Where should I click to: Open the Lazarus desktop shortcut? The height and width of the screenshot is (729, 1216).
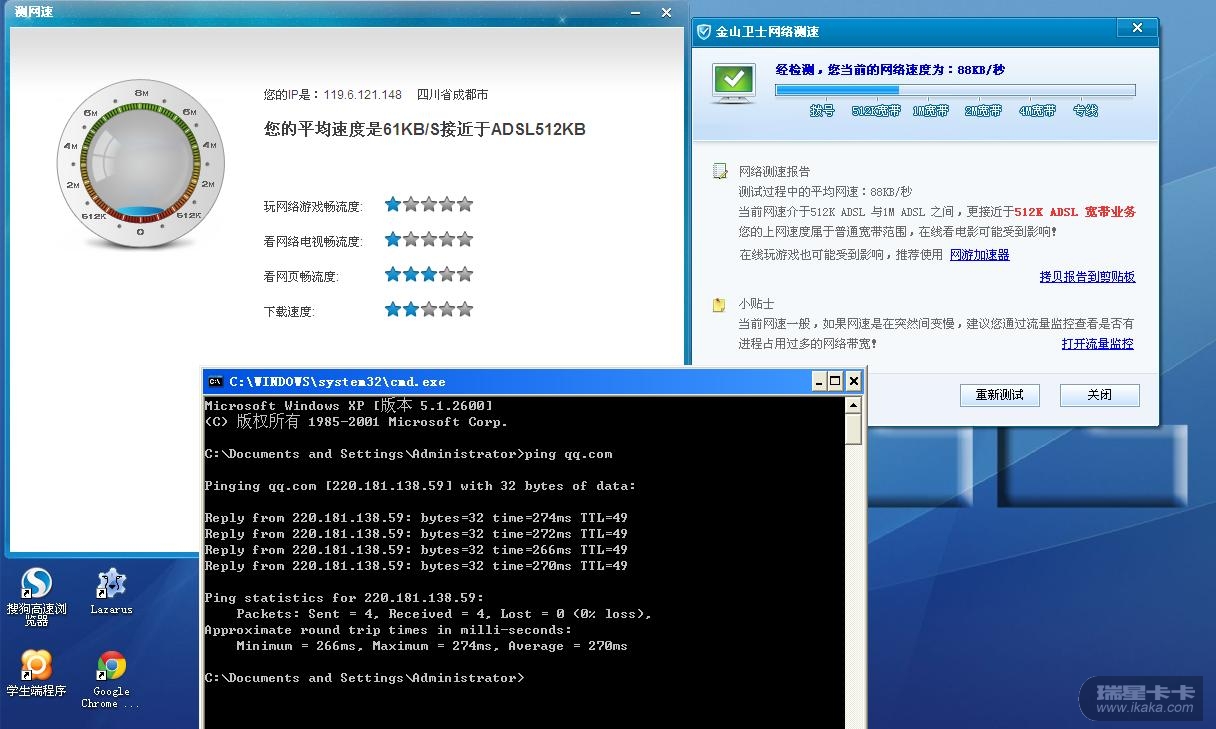click(111, 590)
